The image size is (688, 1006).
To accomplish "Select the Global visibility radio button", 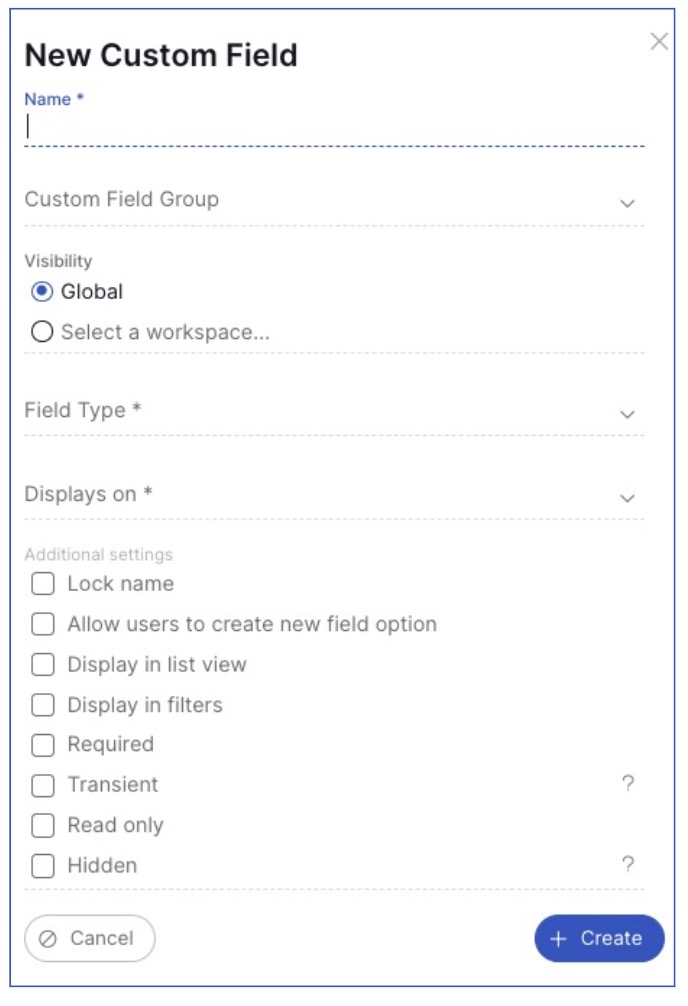I will (x=42, y=292).
